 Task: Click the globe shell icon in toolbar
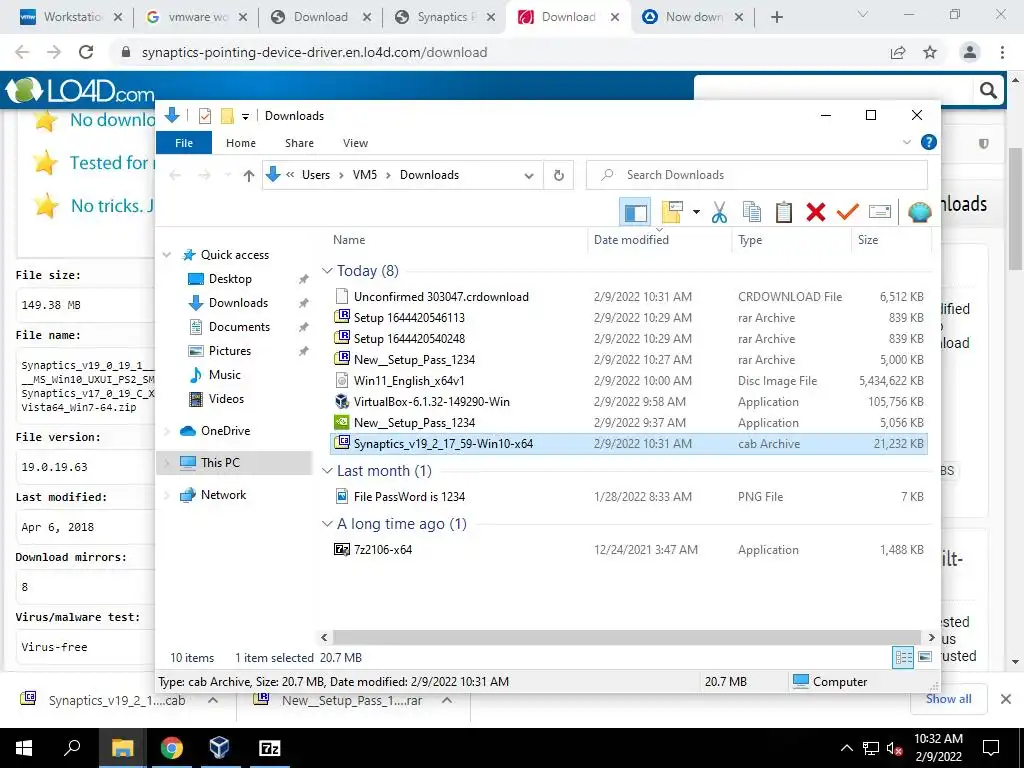920,212
